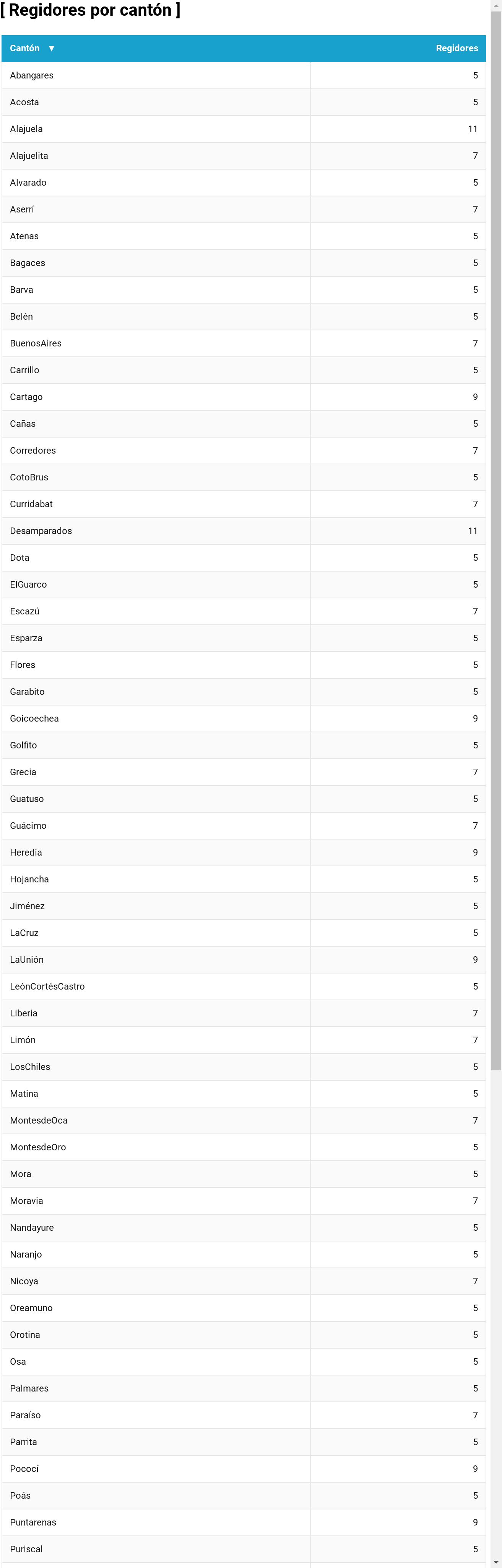Screen dimensions: 502x1568
Task: Click the BuenosAires row name
Action: [x=36, y=343]
